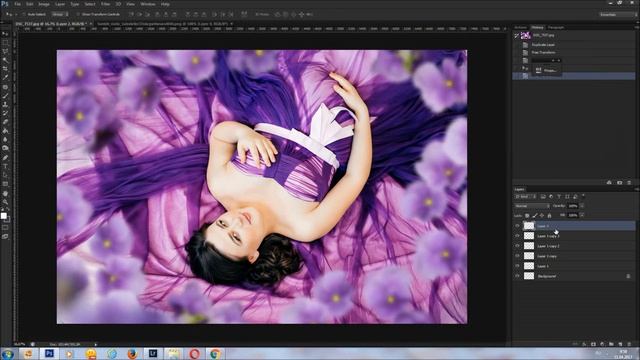Add a layer mask from Layers footer
This screenshot has width=640, height=360.
point(593,344)
